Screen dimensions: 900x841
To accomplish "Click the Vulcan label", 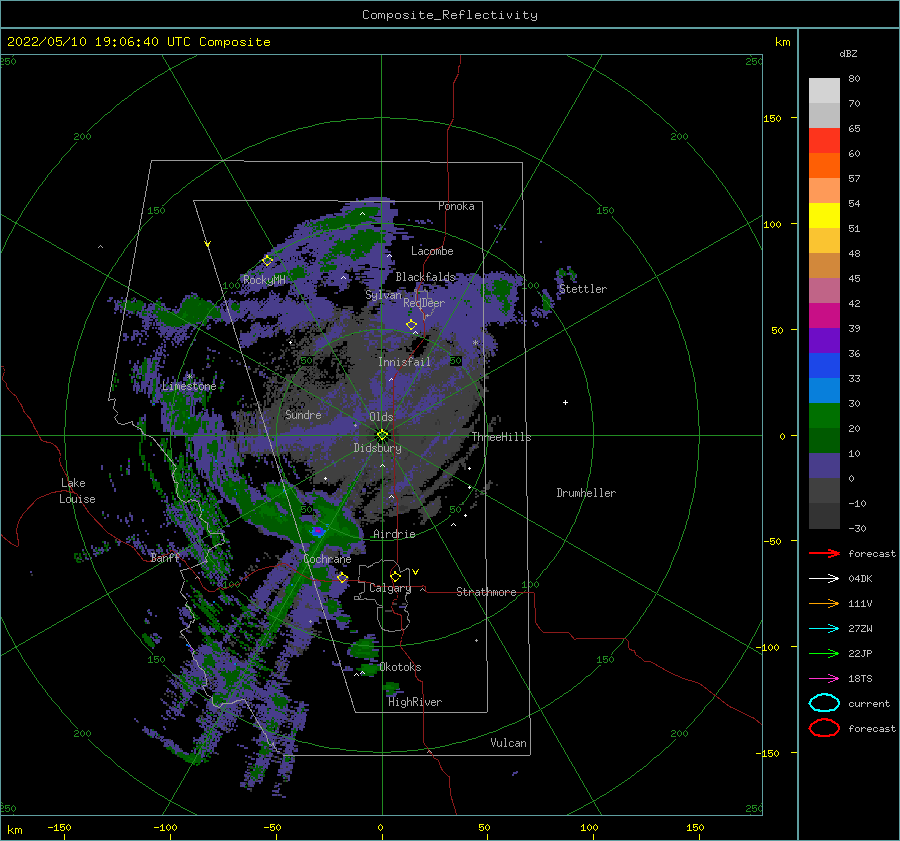I will [x=508, y=743].
